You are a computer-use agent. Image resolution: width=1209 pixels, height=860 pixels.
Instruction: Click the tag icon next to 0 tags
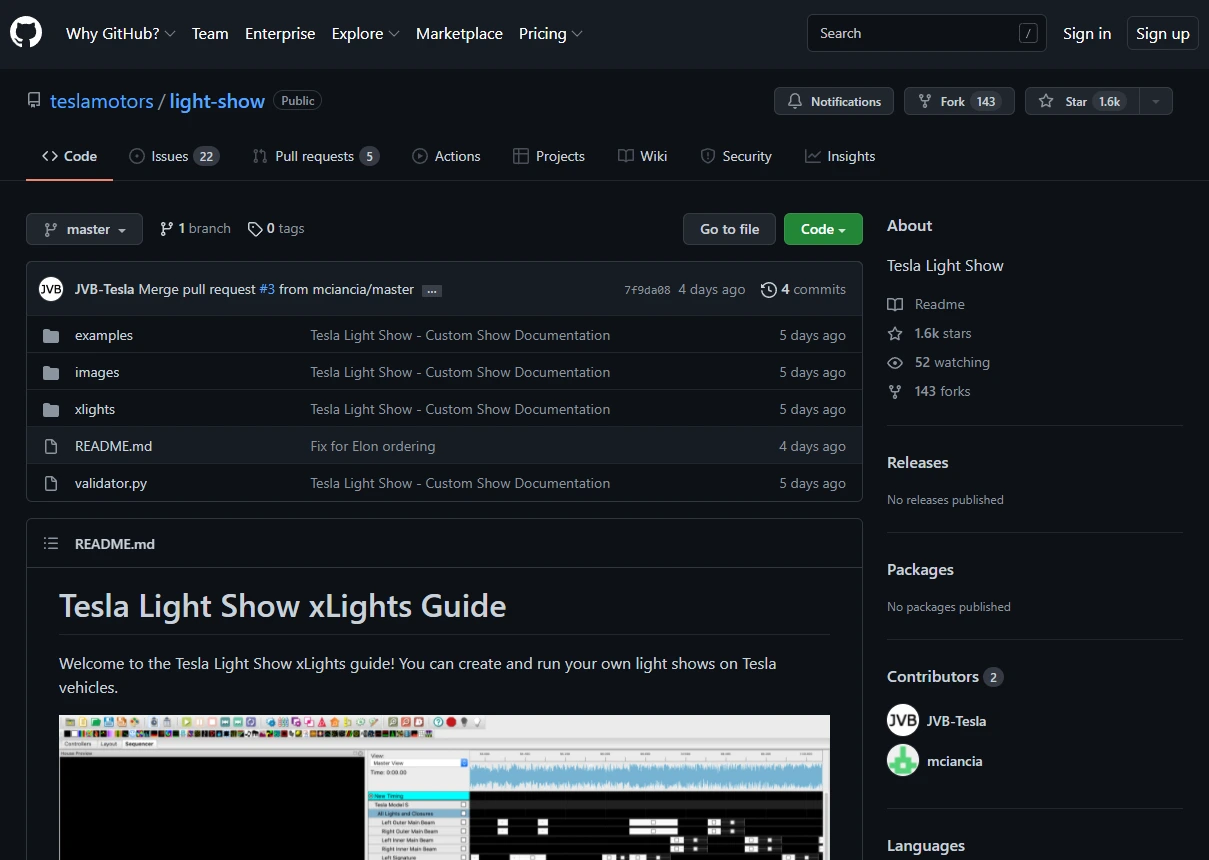pyautogui.click(x=255, y=229)
